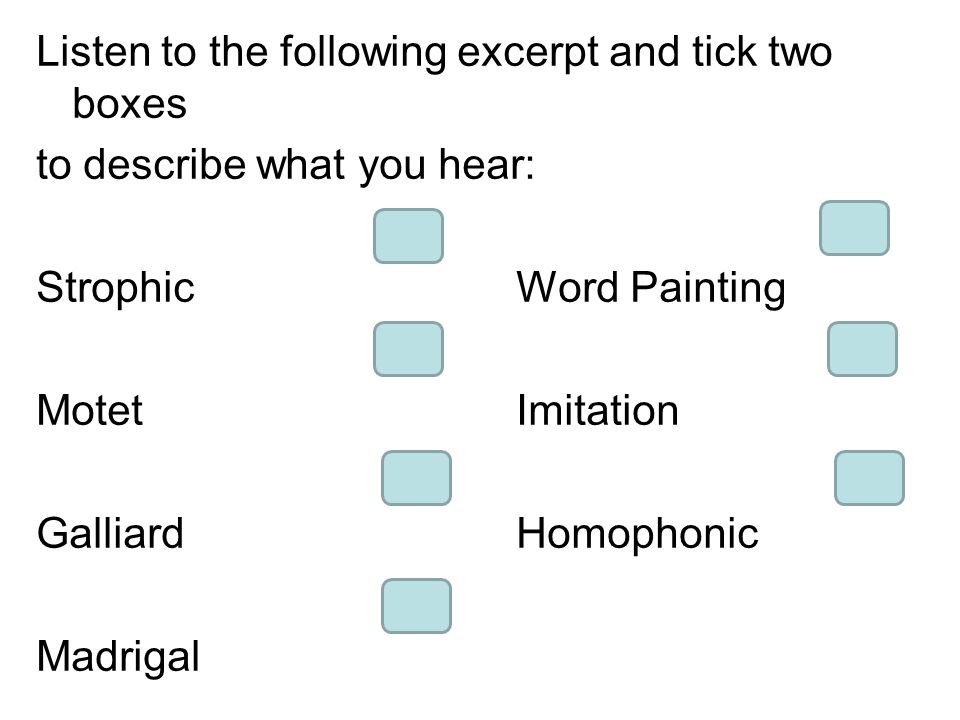Screen dimensions: 960x720
Task: Click the word 'Listen' in the instructions
Action: [93, 51]
